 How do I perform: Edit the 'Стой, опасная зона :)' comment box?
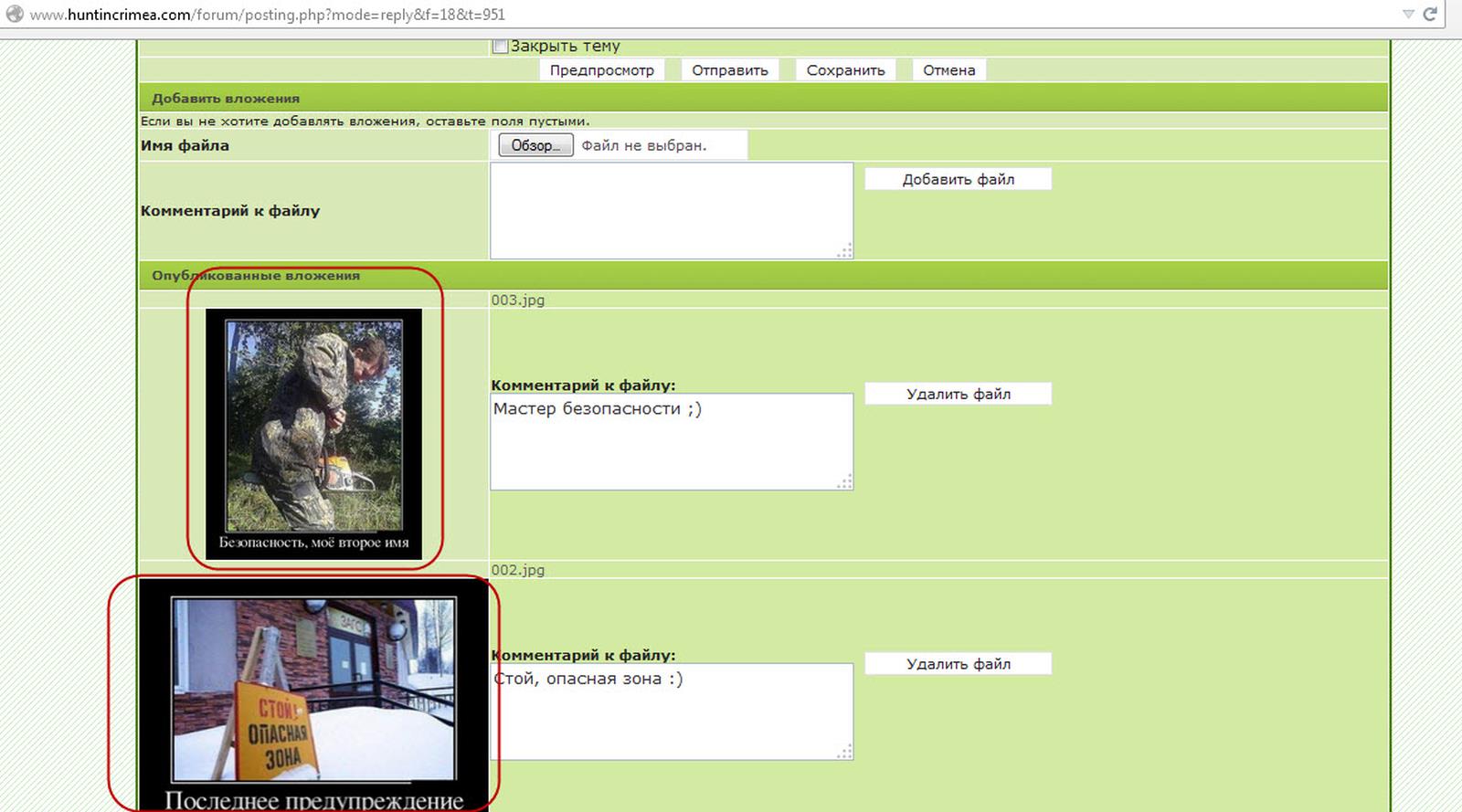point(672,712)
